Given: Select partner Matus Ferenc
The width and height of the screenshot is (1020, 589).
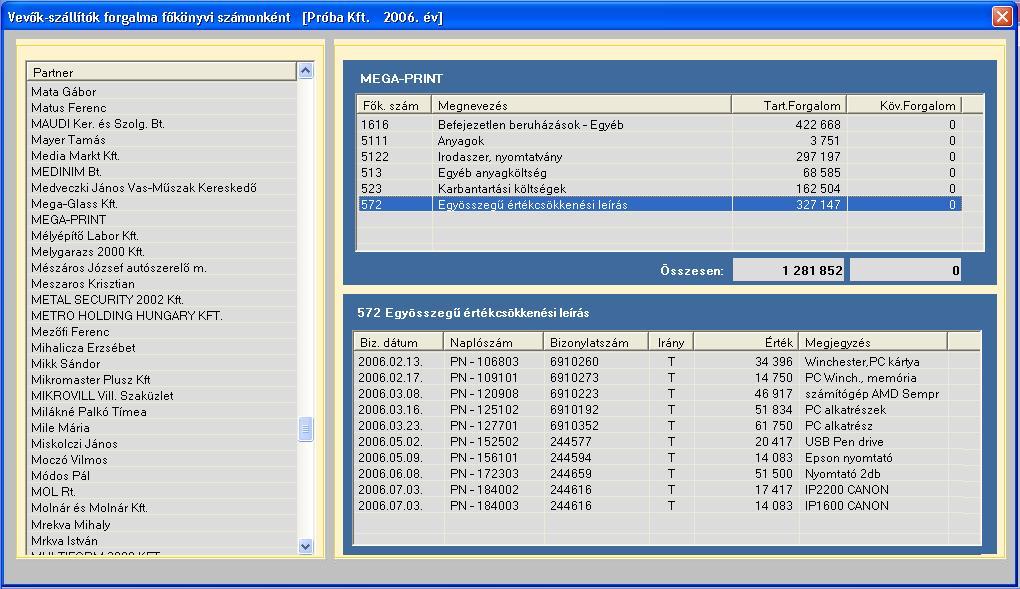Looking at the screenshot, I should pos(161,108).
